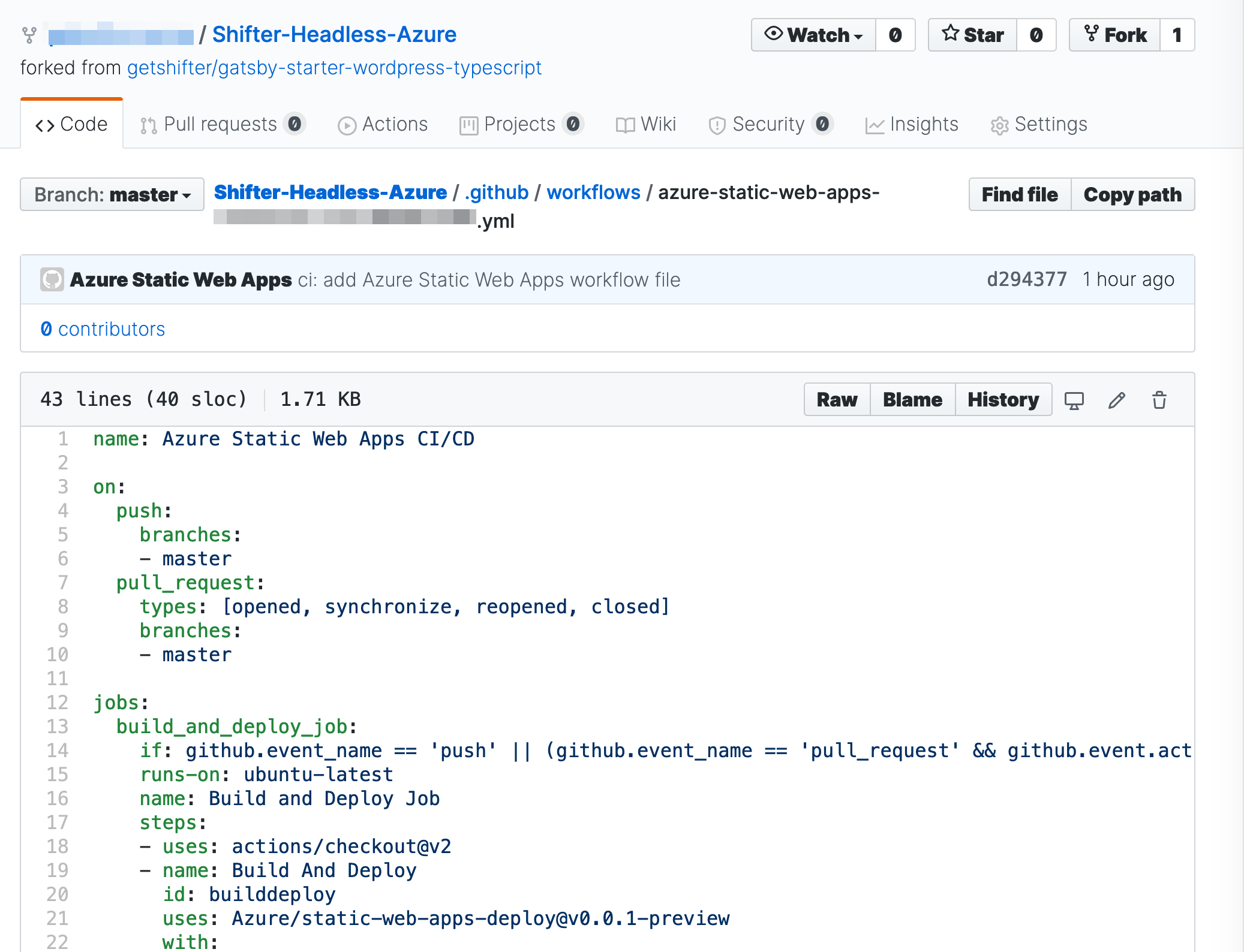Screen dimensions: 1244x952
Task: Click 'Azure/static-web-apps-deploy@v0.0.1-preview' text
Action: [x=481, y=918]
